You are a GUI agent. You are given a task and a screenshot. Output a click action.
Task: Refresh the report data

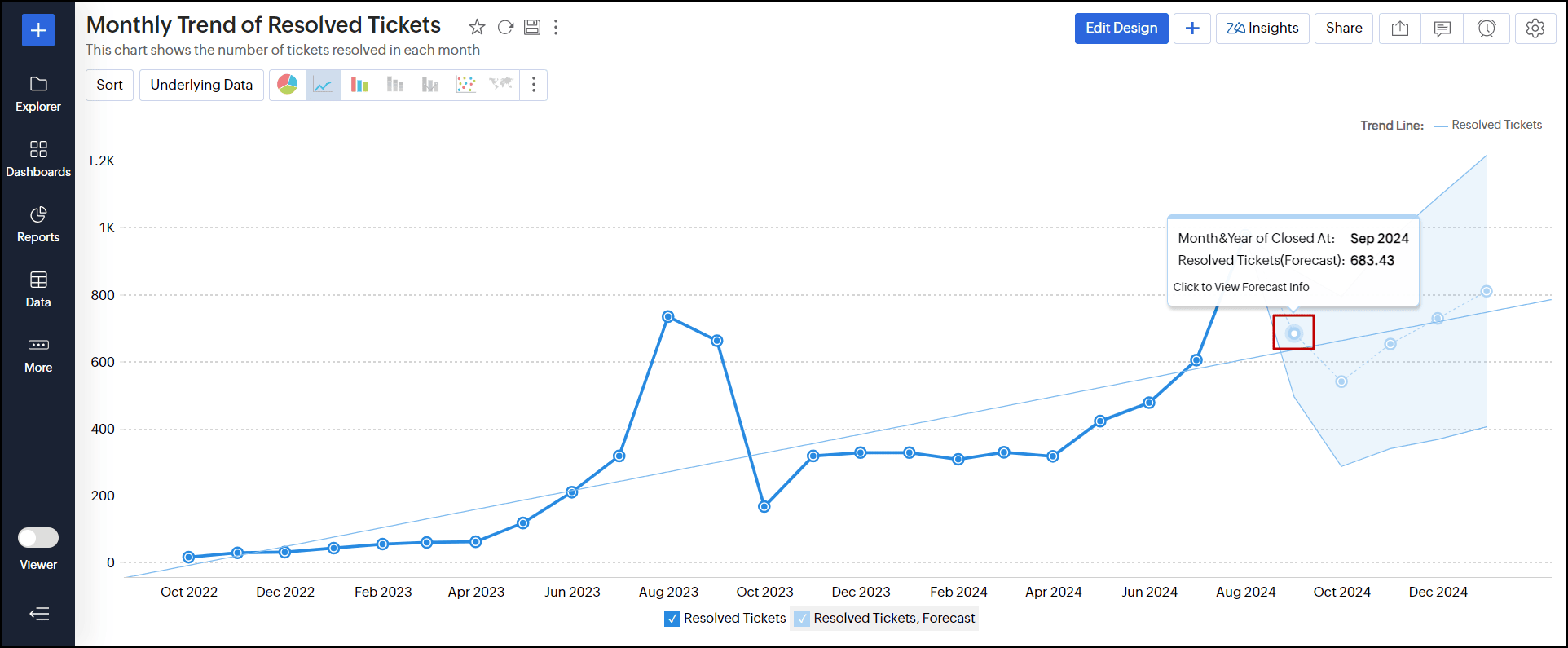tap(505, 27)
